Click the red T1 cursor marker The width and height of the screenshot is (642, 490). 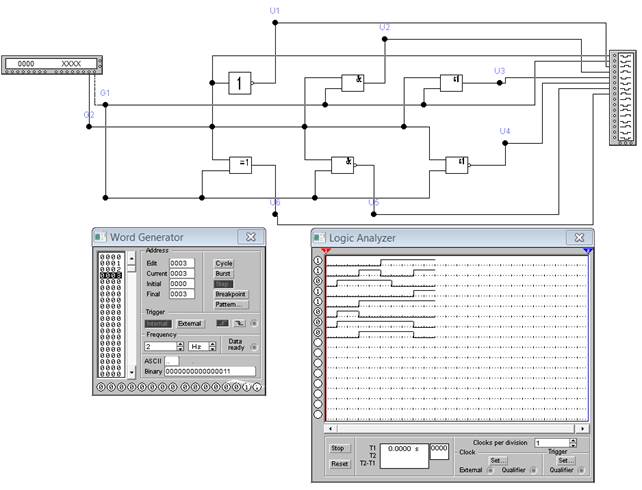coord(327,250)
